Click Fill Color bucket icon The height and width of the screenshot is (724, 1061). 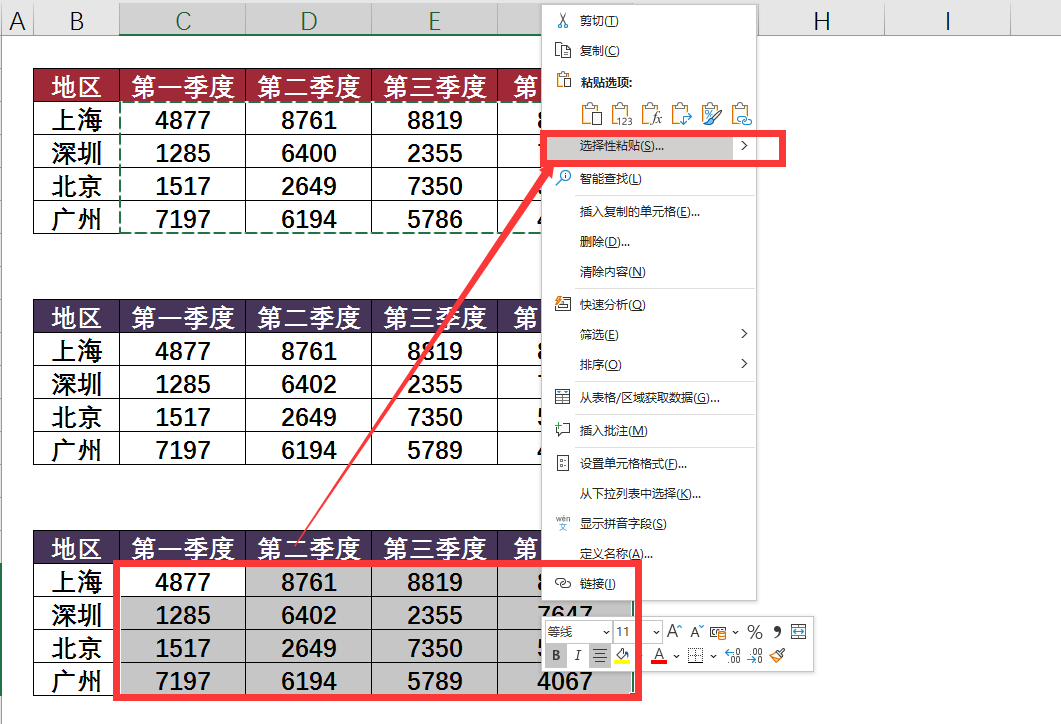tap(623, 655)
